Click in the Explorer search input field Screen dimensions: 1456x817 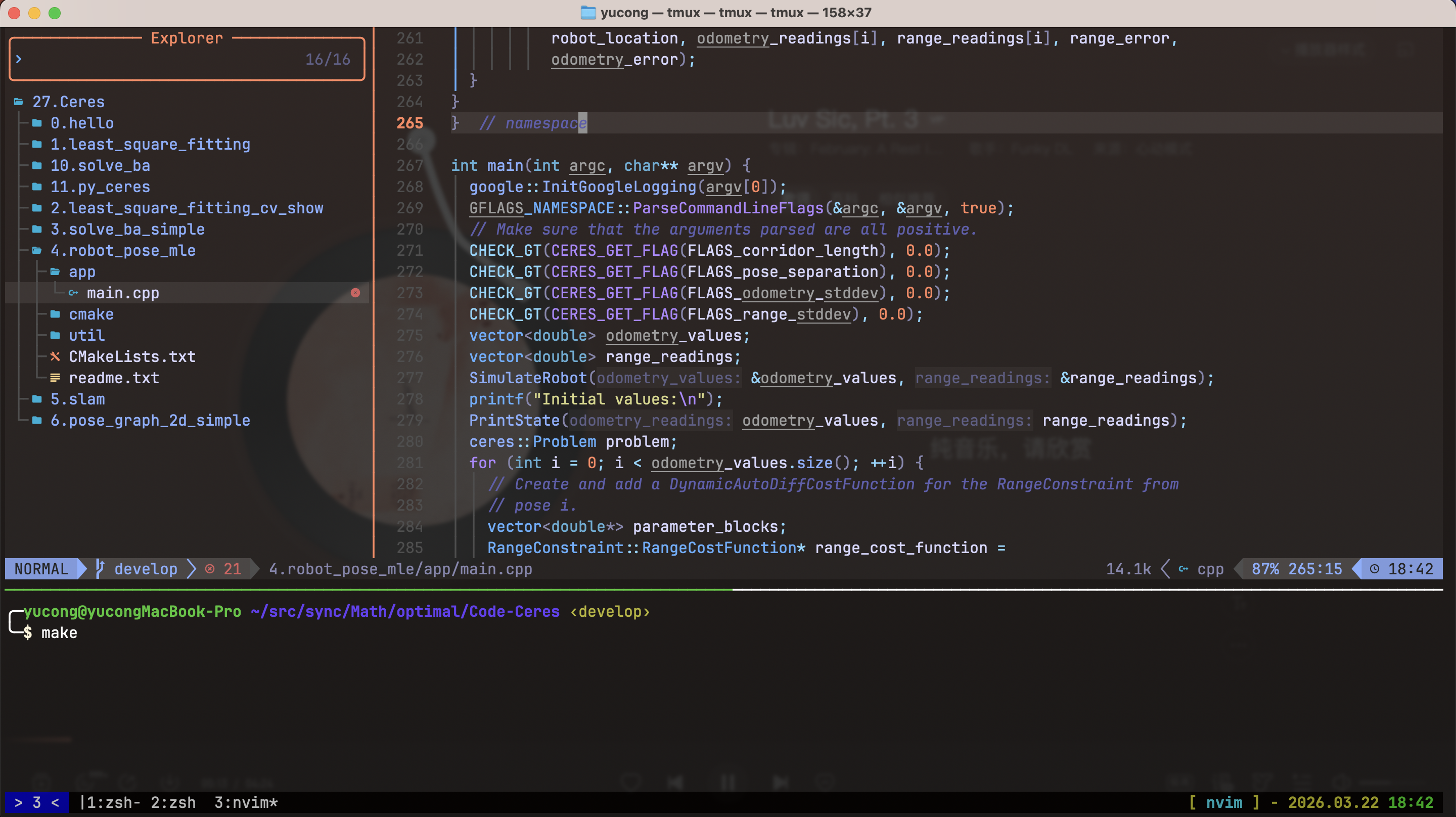158,59
